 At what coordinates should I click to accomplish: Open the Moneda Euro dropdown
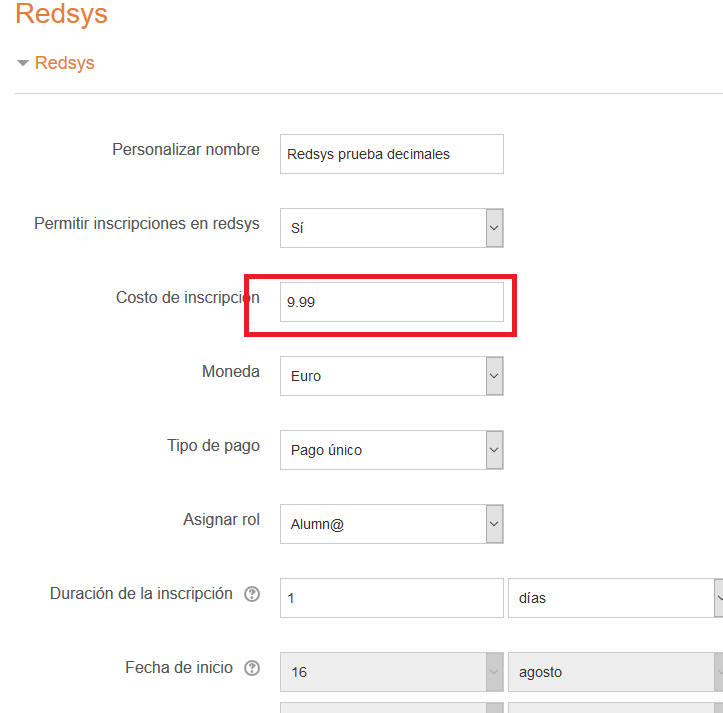point(391,376)
